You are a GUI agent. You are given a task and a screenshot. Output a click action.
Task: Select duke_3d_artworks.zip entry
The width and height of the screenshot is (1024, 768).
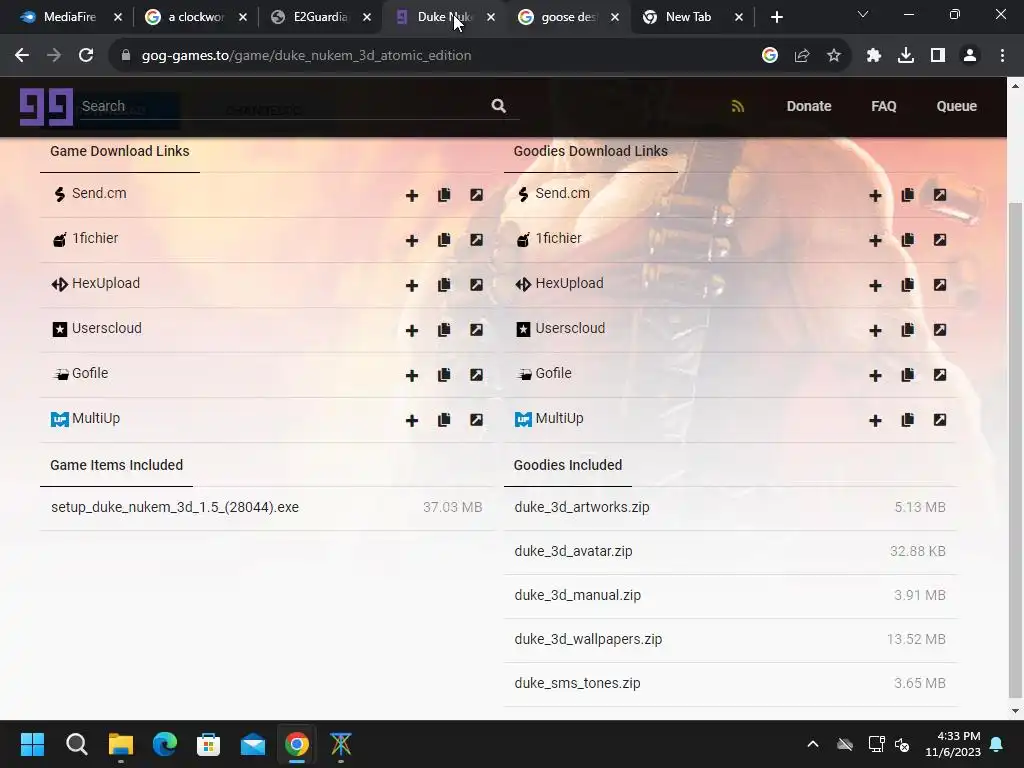click(x=730, y=507)
